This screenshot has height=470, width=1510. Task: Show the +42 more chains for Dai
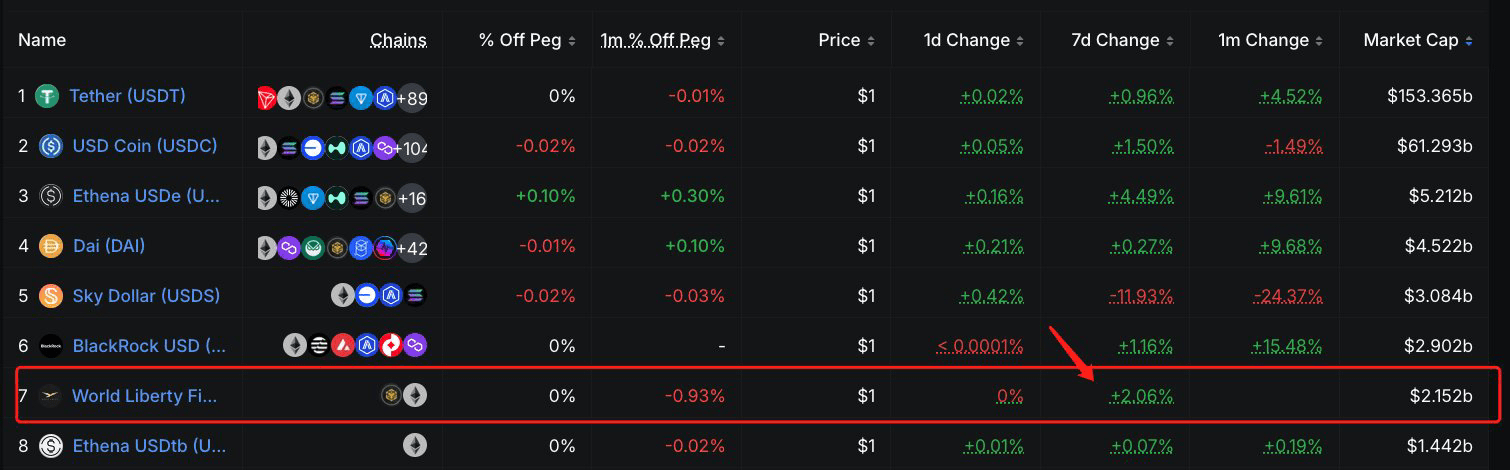[412, 248]
